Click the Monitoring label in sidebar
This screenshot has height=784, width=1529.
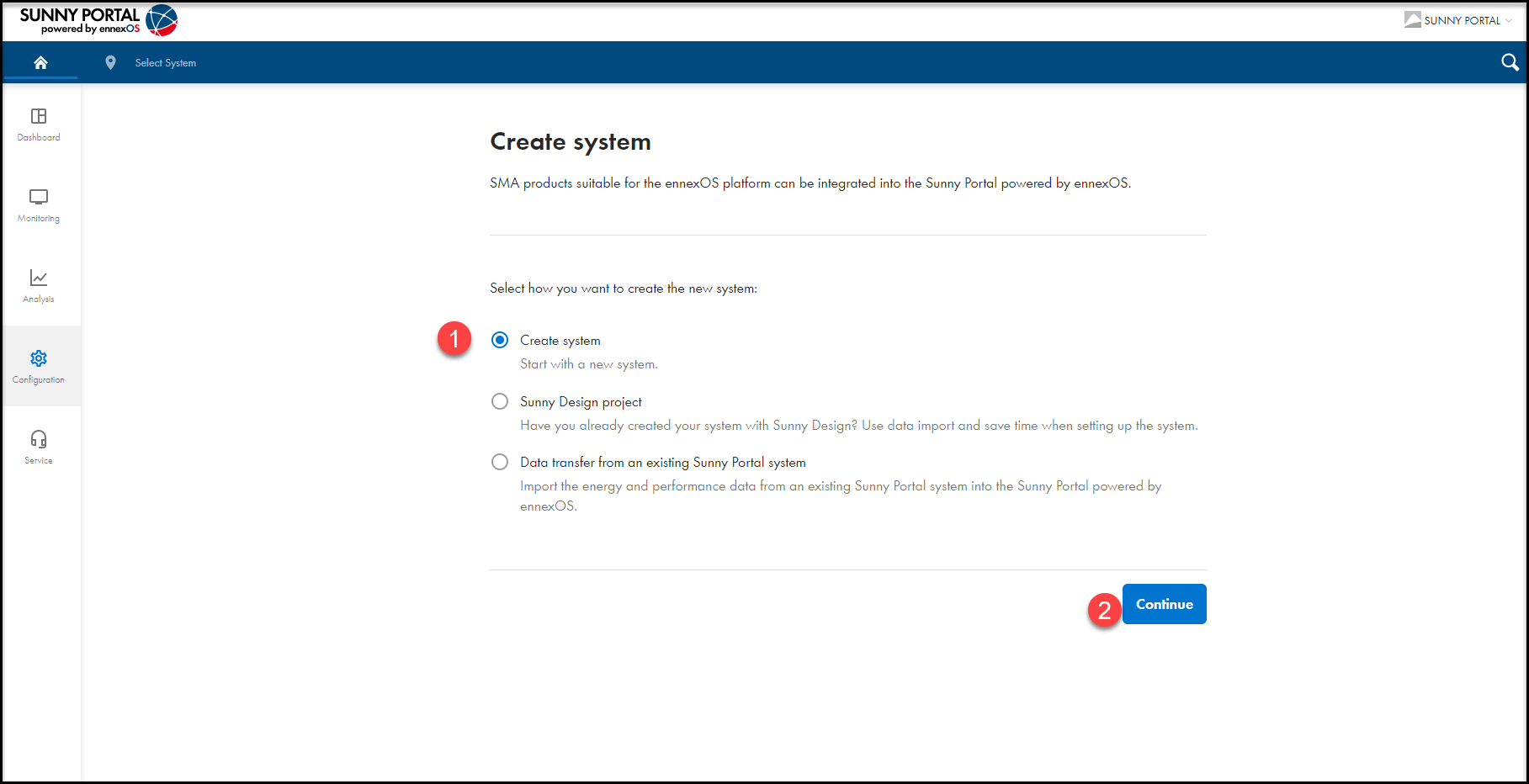click(39, 219)
